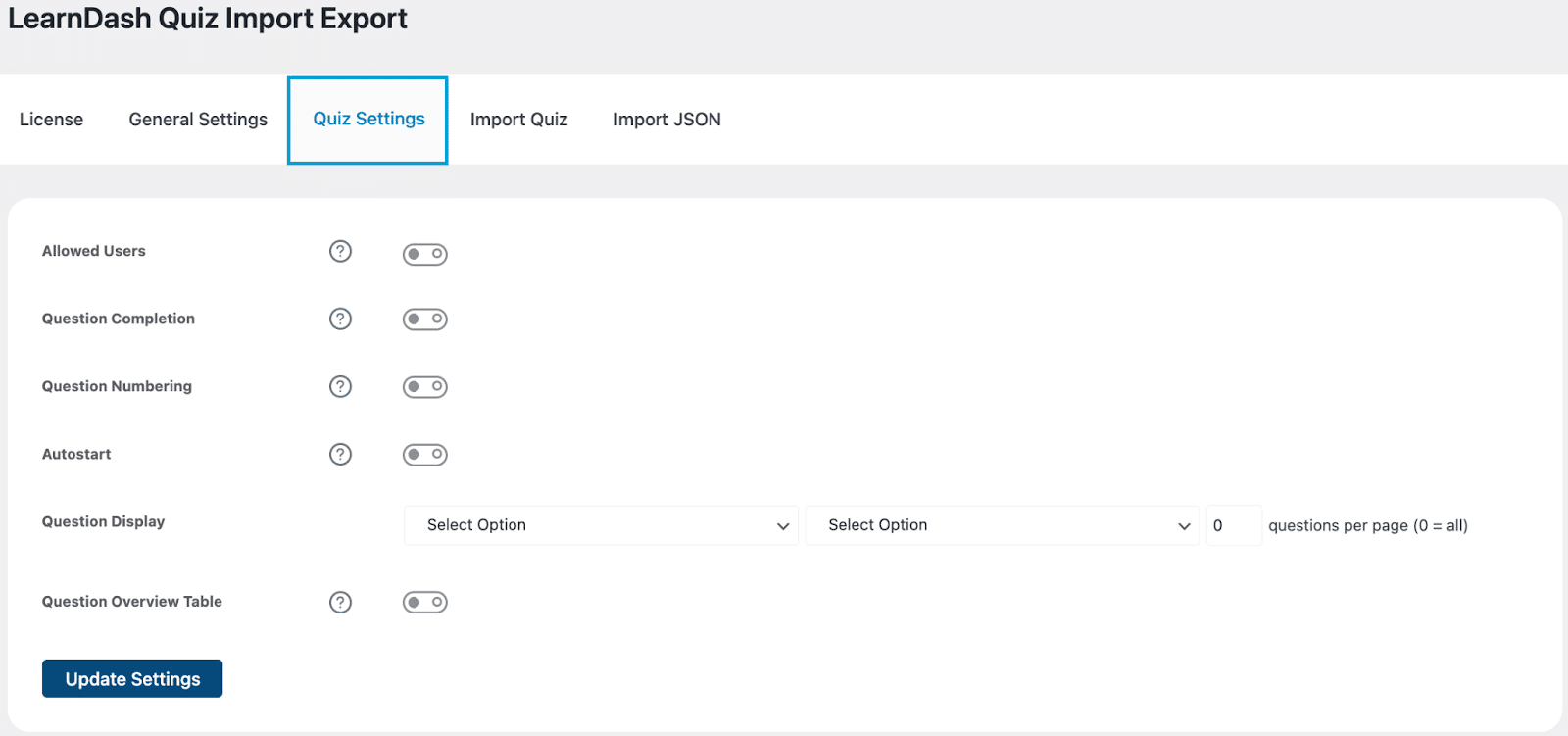Viewport: 1568px width, 736px height.
Task: Enable the Question Completion switch
Action: 425,319
